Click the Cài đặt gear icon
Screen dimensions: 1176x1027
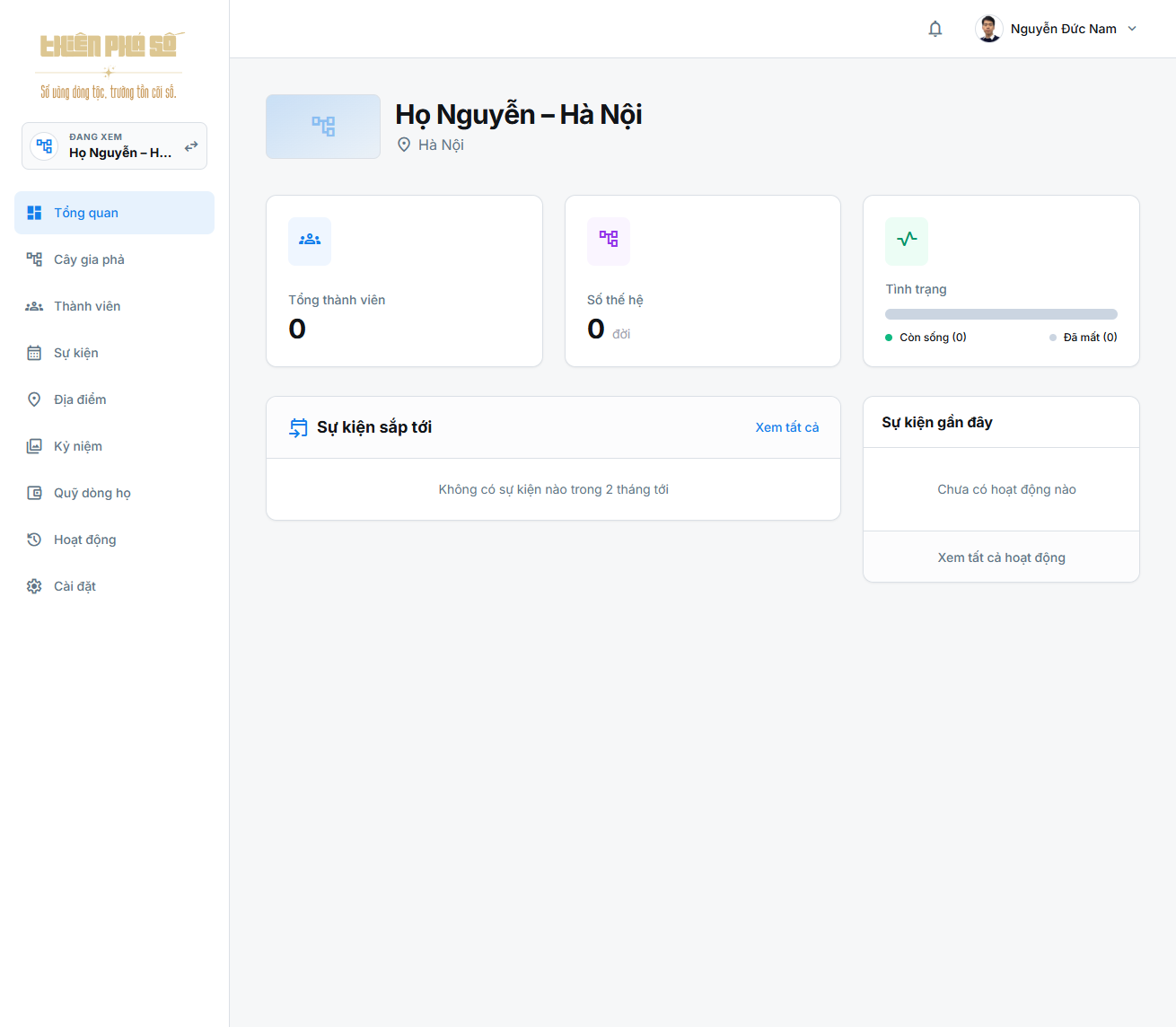[x=34, y=586]
